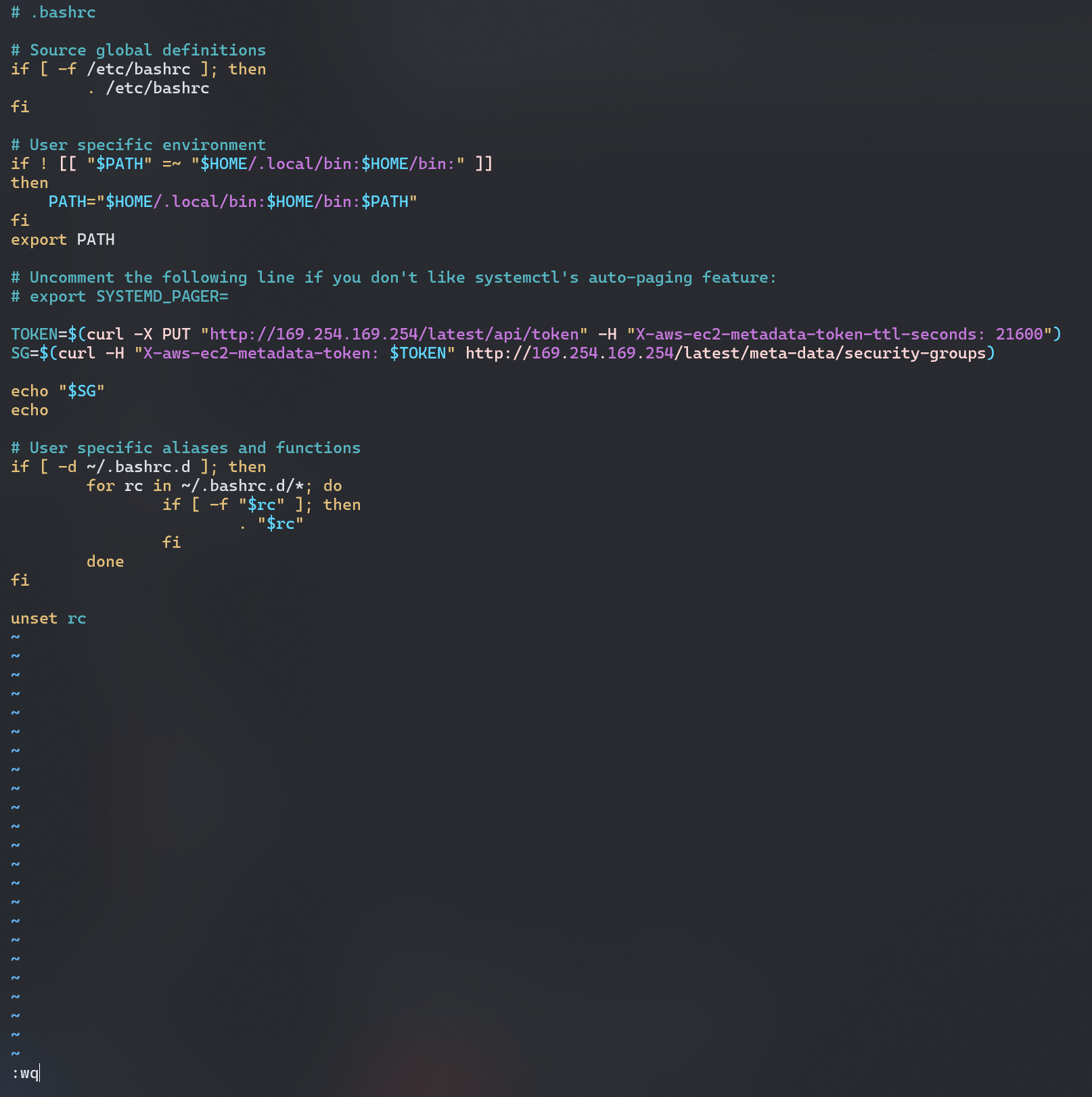Click the ttl-seconds 21600 header string
This screenshot has width=1092, height=1097.
[840, 334]
